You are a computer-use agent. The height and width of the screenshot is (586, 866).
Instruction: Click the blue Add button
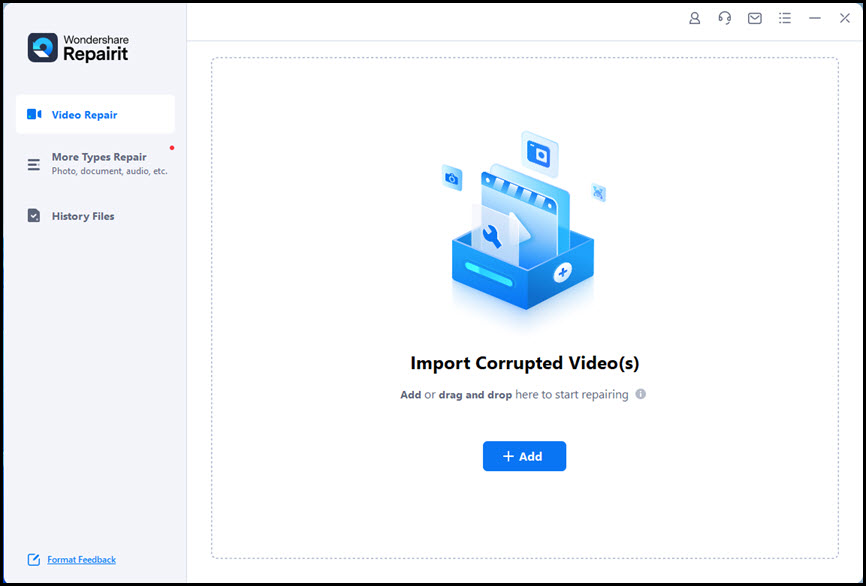click(x=524, y=456)
